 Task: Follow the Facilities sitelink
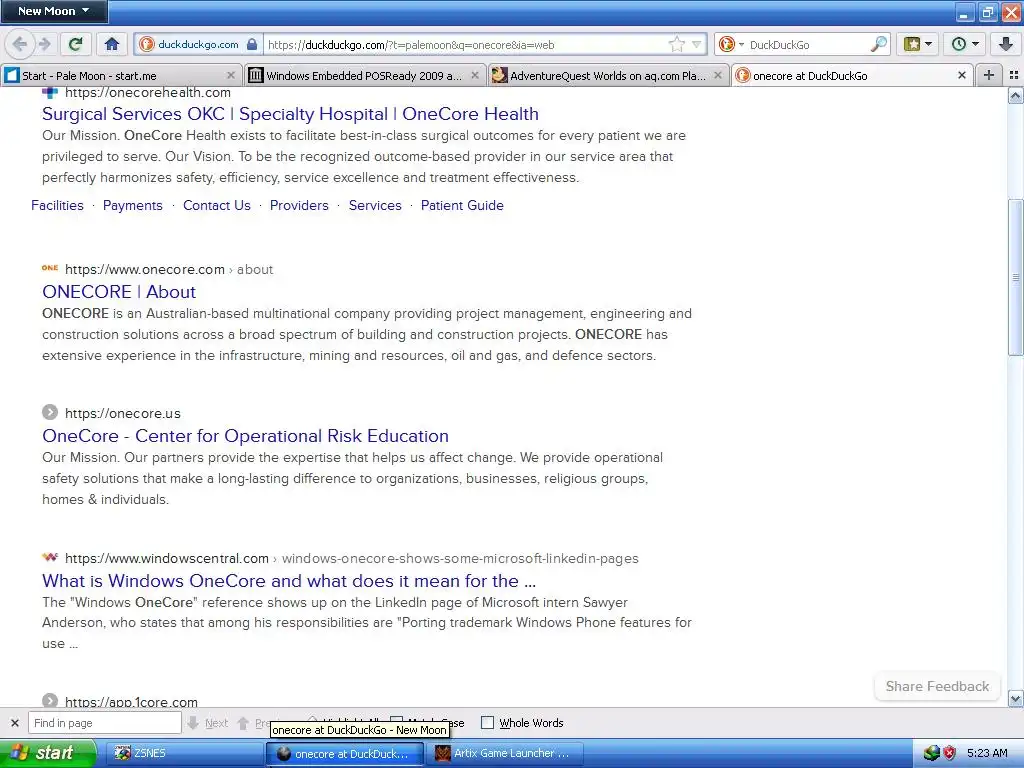(x=57, y=205)
